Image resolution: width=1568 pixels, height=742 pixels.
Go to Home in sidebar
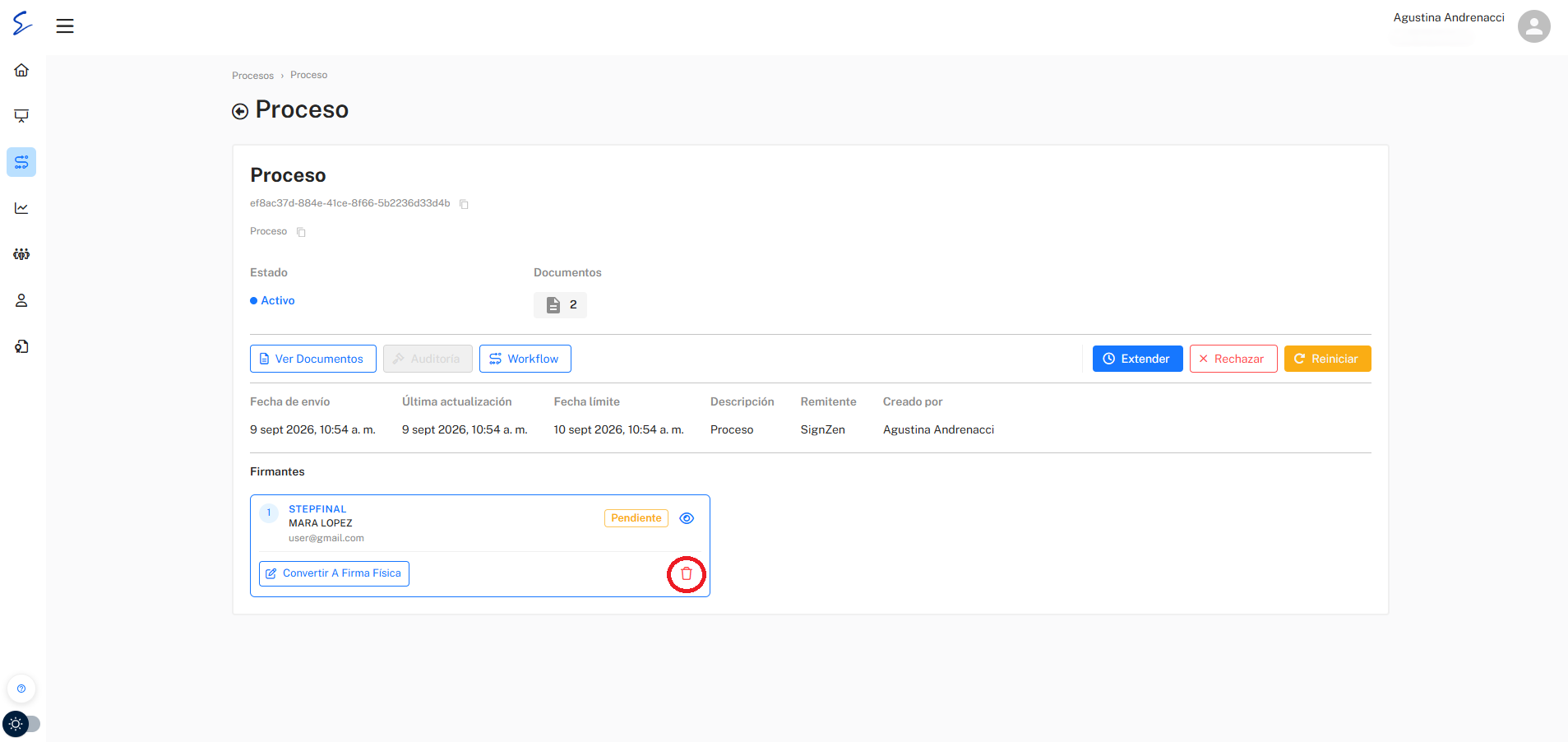21,70
